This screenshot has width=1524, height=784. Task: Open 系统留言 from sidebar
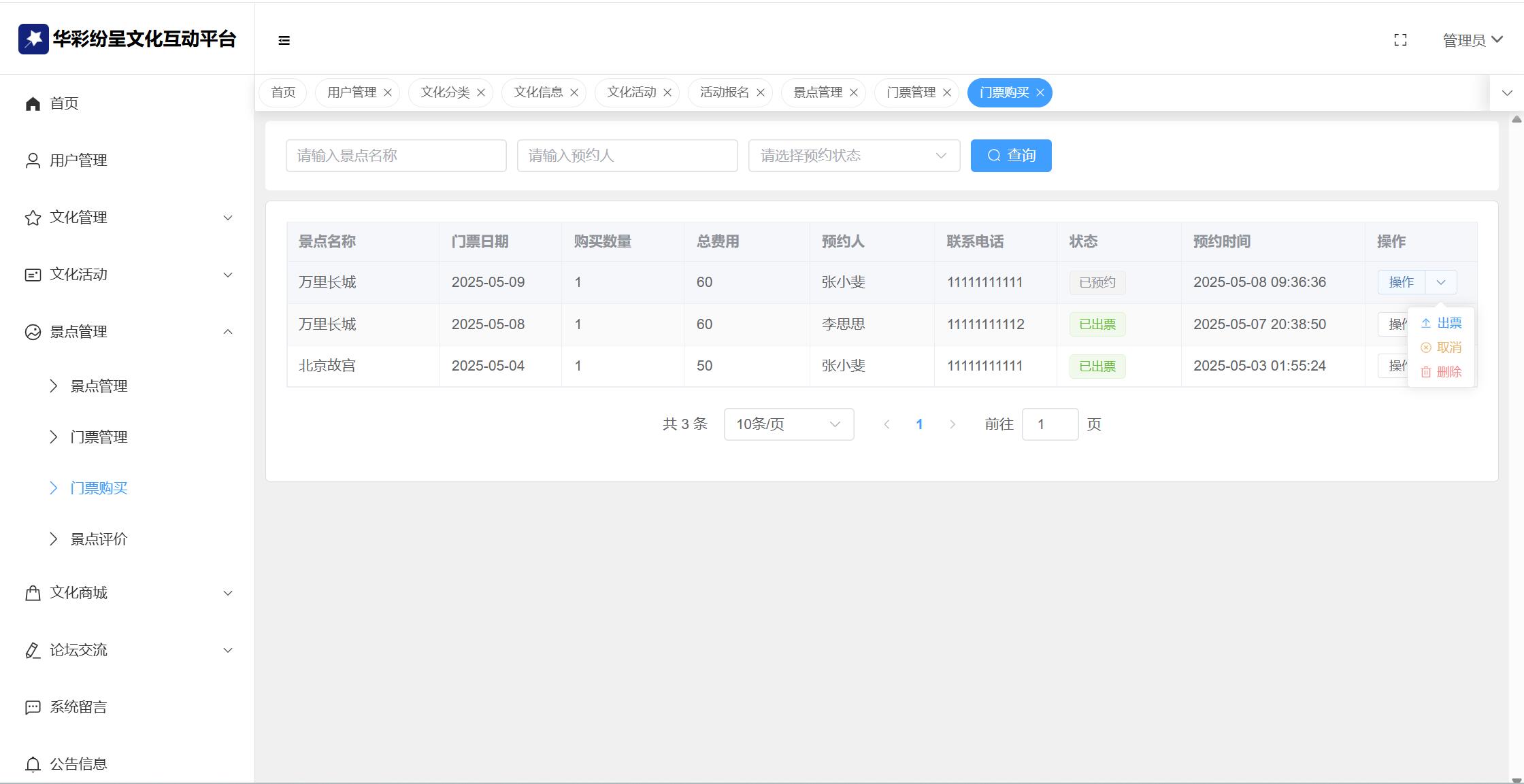coord(78,707)
